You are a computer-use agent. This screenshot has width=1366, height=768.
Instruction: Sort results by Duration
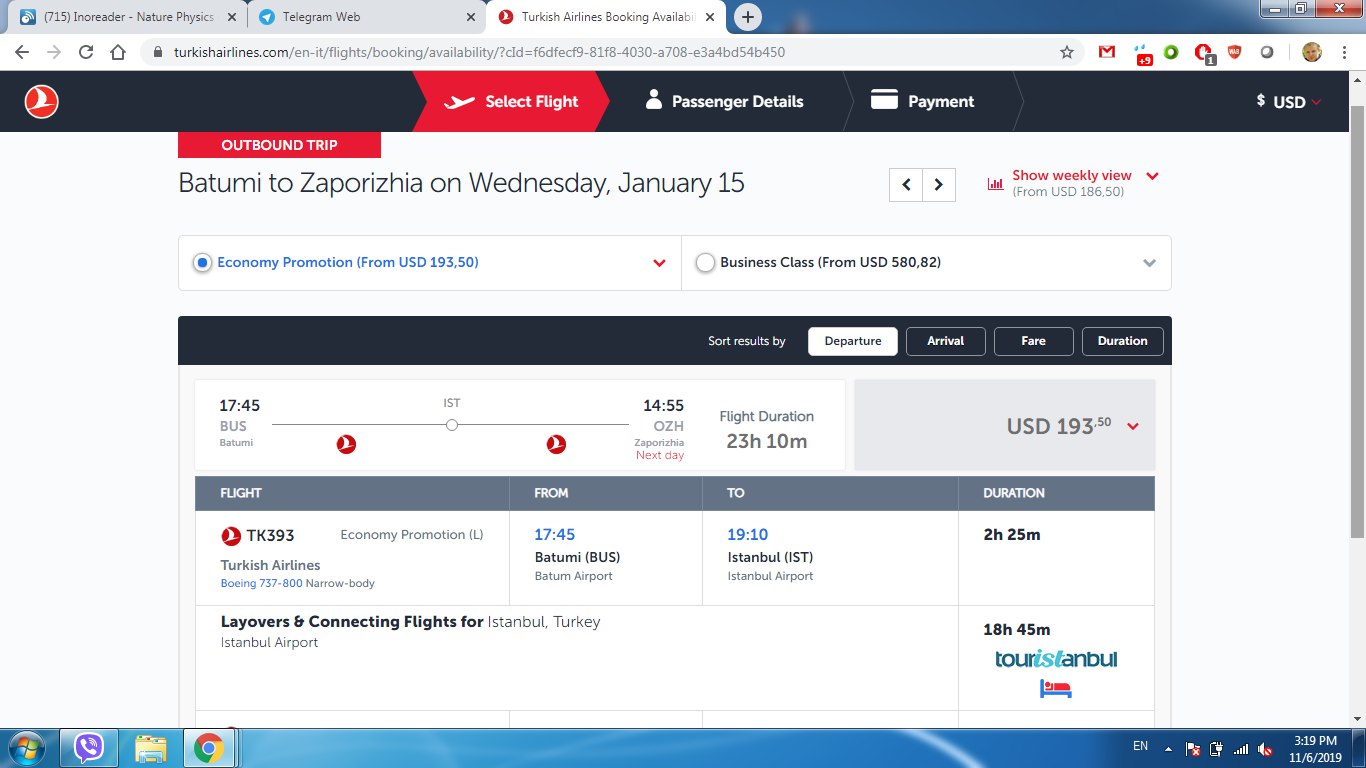point(1123,341)
